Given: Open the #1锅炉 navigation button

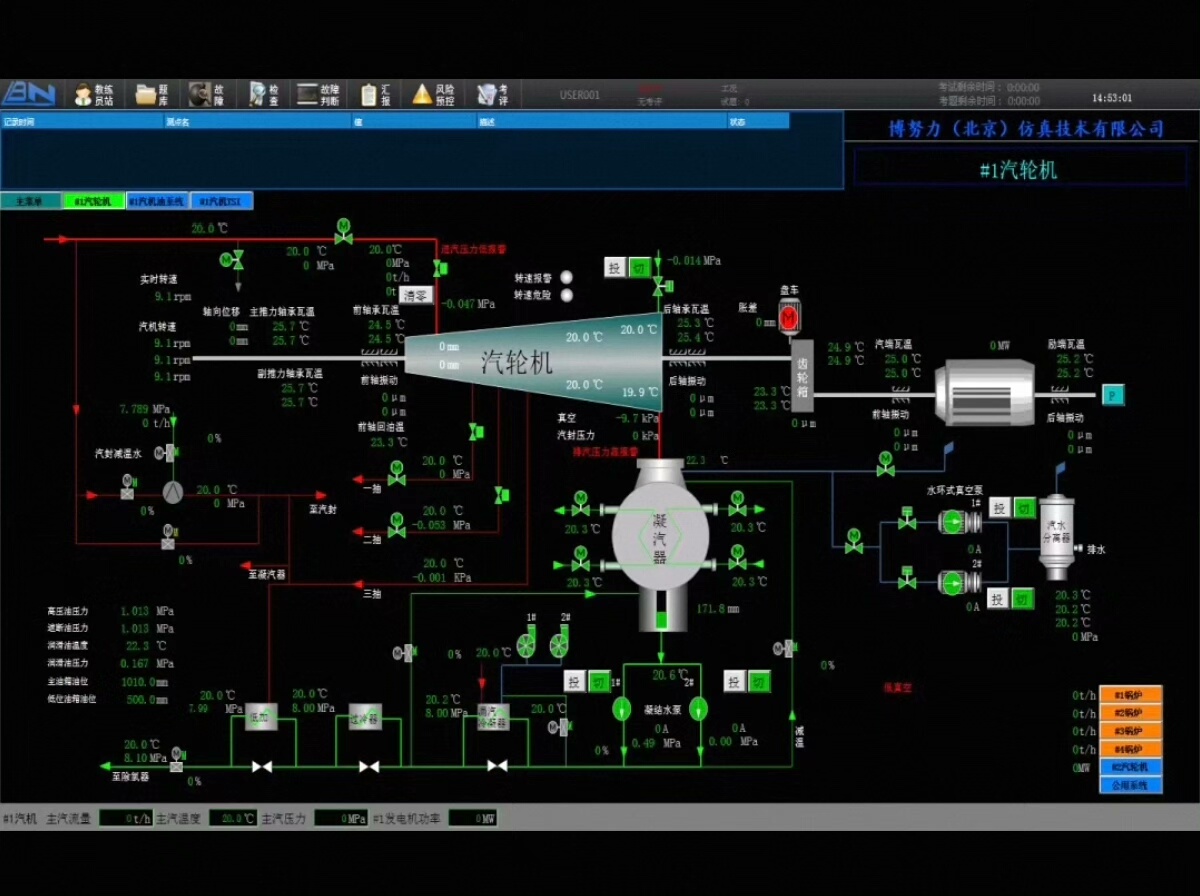Looking at the screenshot, I should pyautogui.click(x=1129, y=695).
